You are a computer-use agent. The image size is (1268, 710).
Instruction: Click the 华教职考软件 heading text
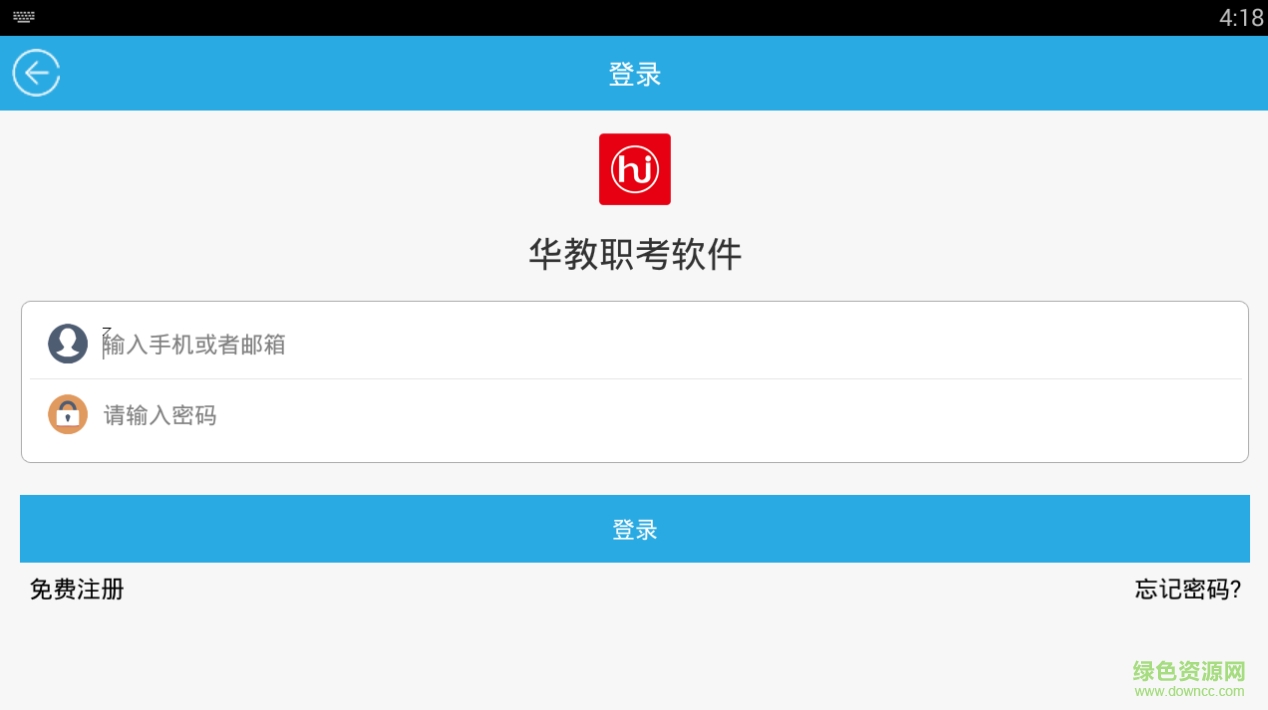(635, 255)
